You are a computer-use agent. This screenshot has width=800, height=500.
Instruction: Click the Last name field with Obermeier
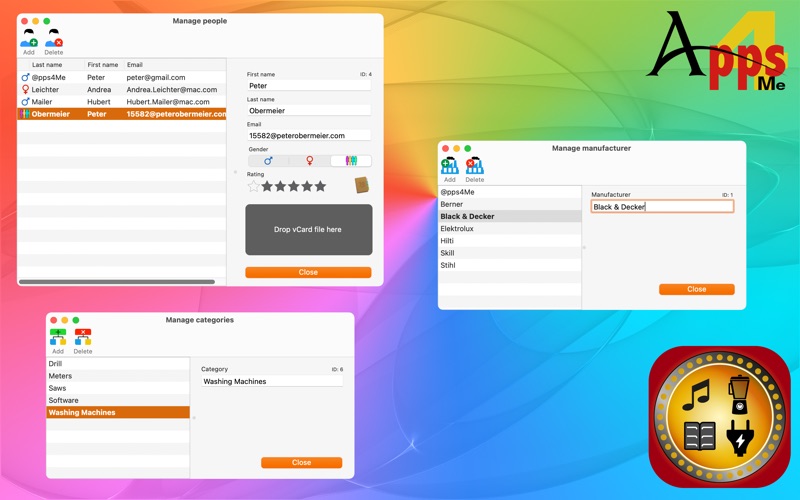point(309,111)
